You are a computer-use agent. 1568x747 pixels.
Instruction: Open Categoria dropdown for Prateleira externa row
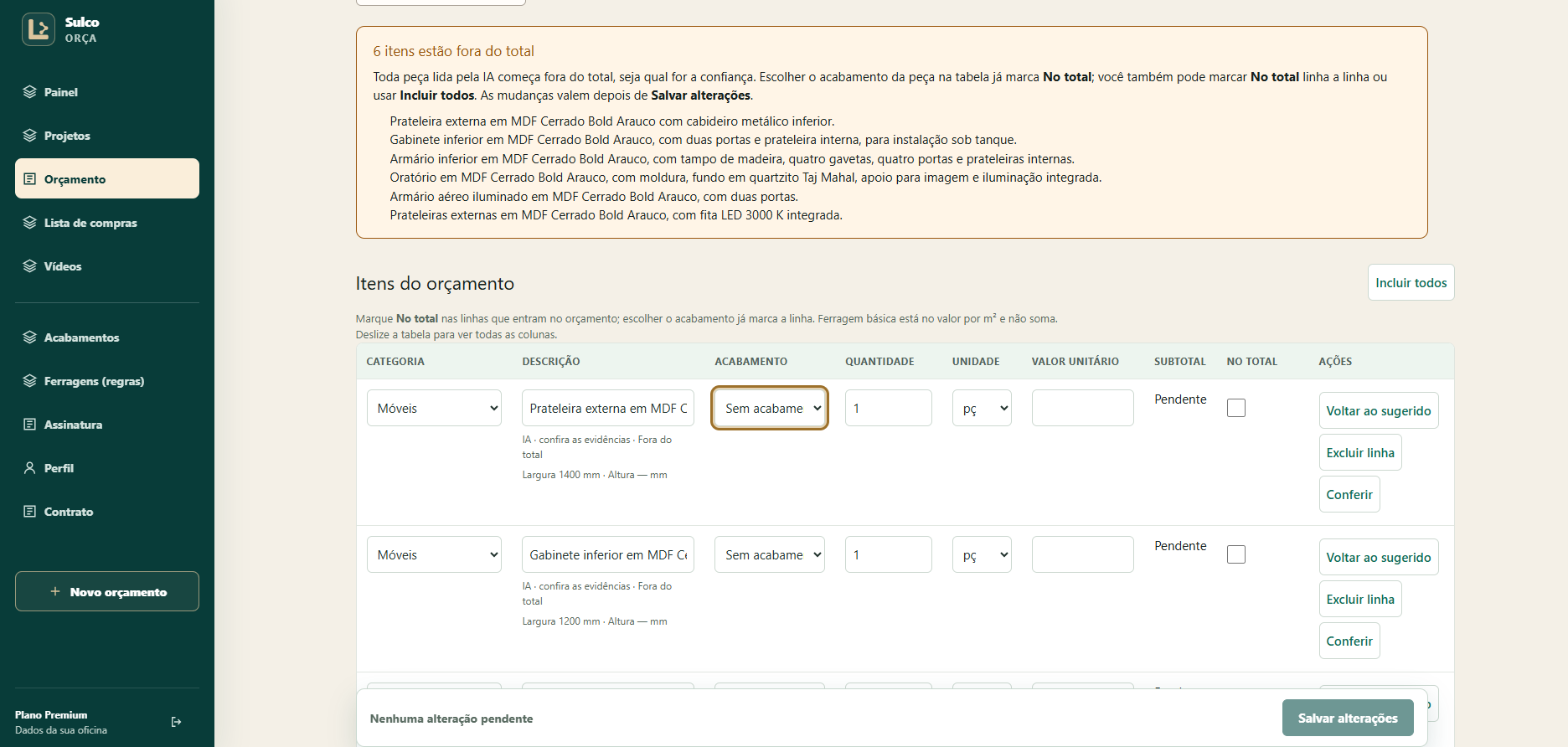coord(434,408)
